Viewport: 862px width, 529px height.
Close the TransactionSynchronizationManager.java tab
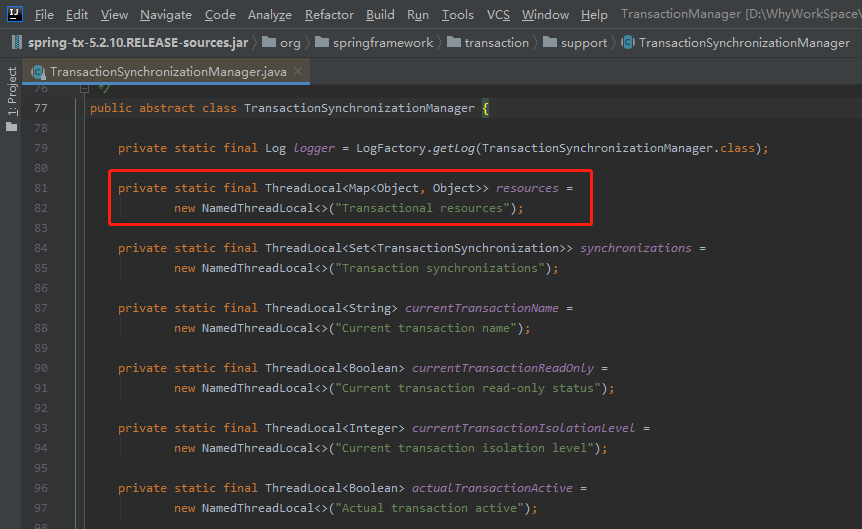tap(298, 72)
